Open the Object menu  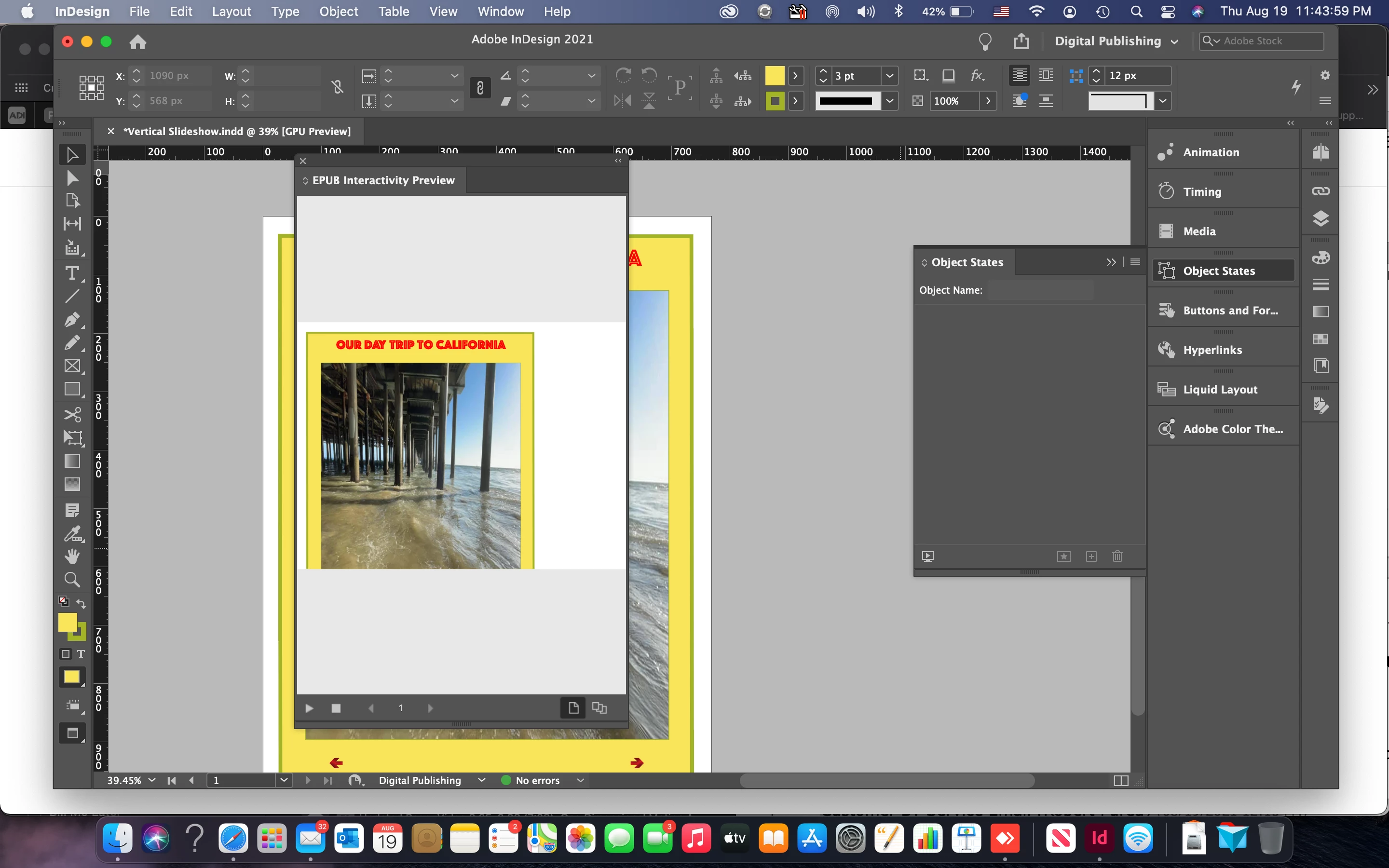point(338,12)
